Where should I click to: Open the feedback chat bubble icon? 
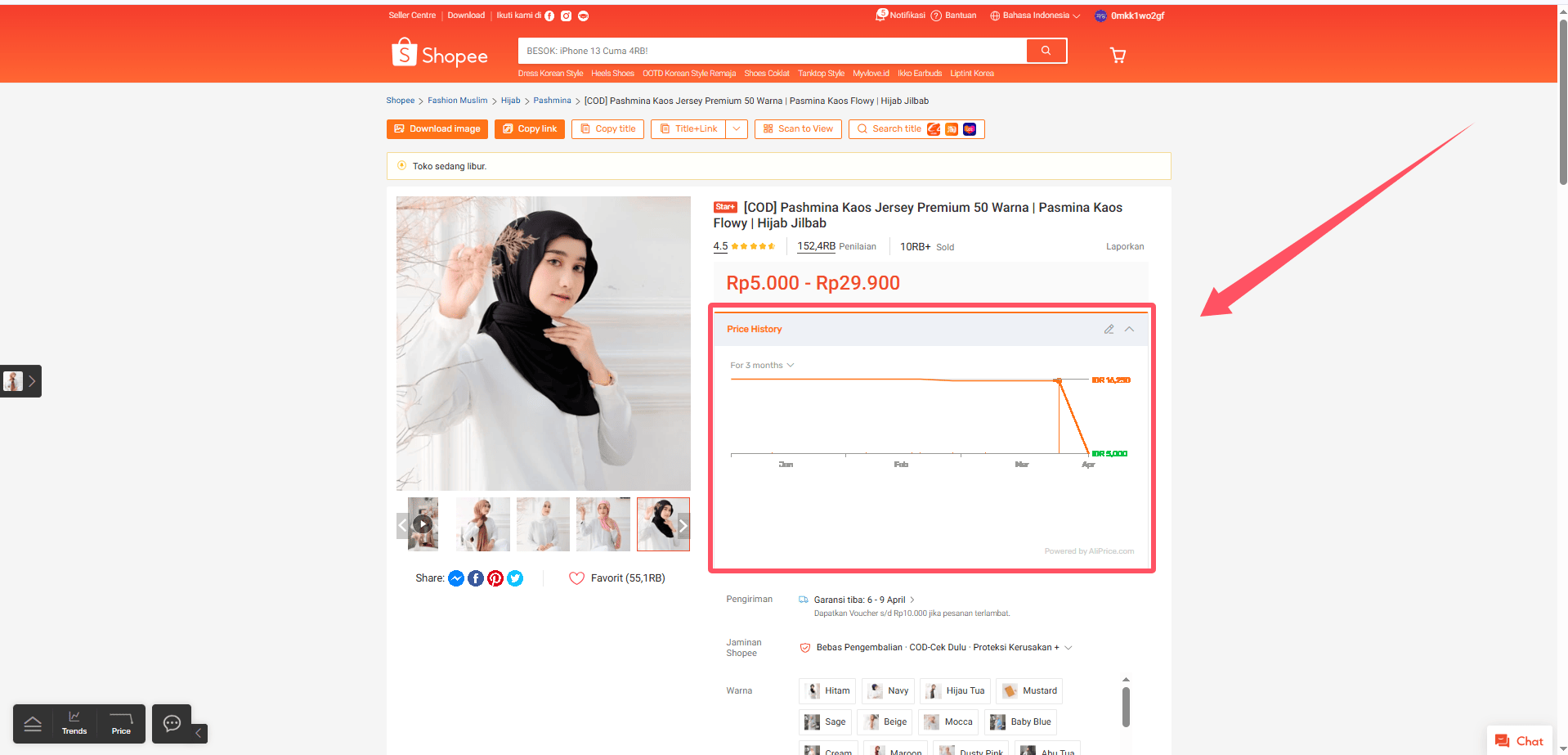click(x=172, y=723)
